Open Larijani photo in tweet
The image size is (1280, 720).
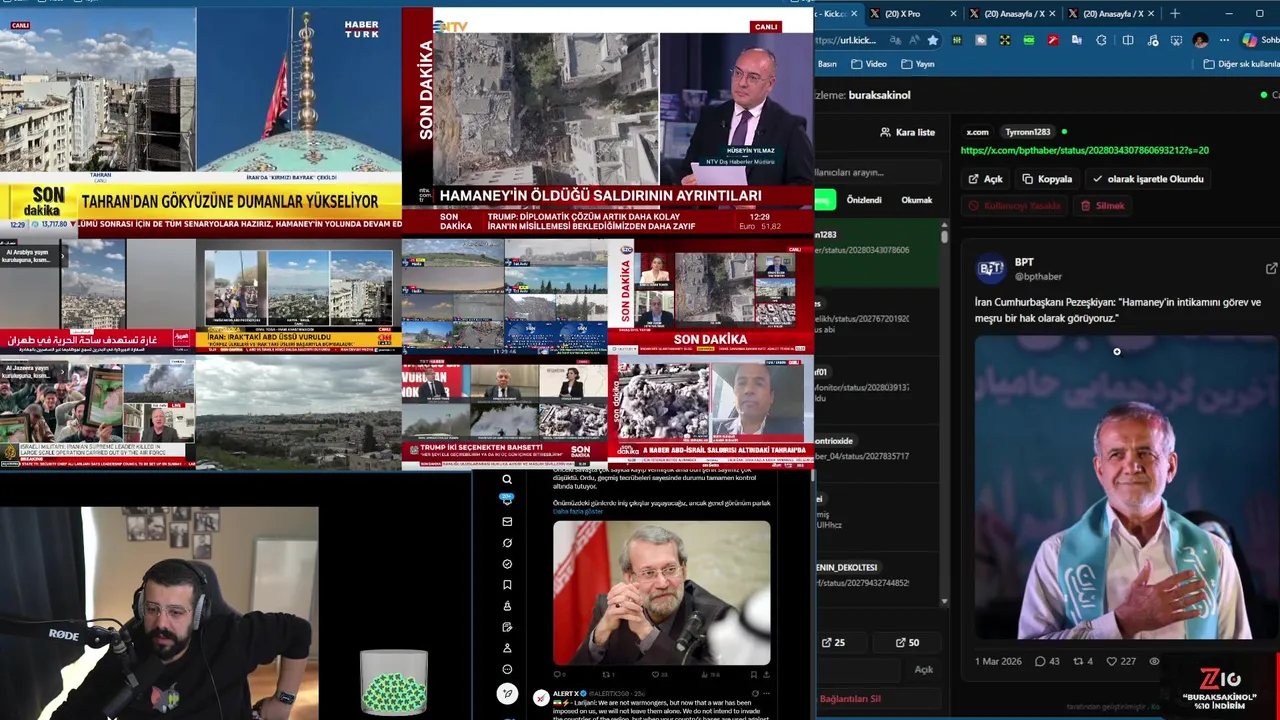(x=662, y=592)
